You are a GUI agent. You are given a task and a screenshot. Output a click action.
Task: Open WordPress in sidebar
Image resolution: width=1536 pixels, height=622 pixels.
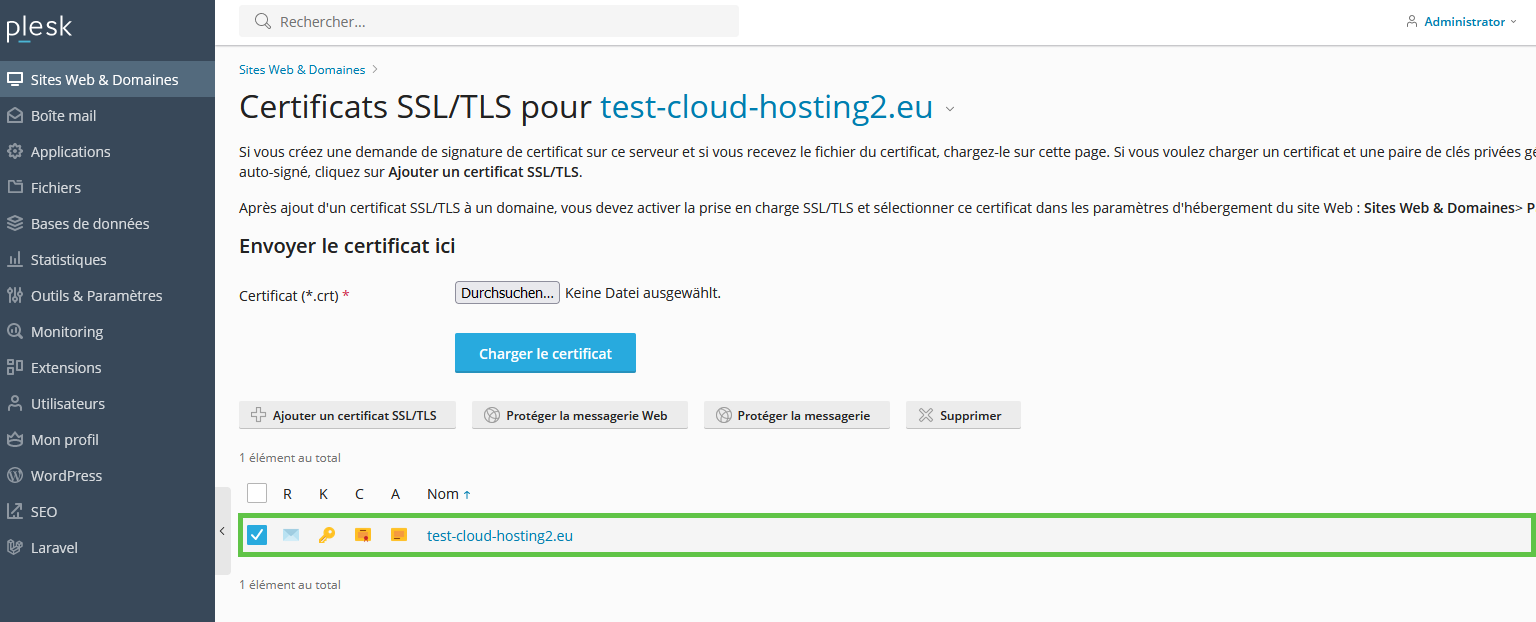tap(107, 475)
